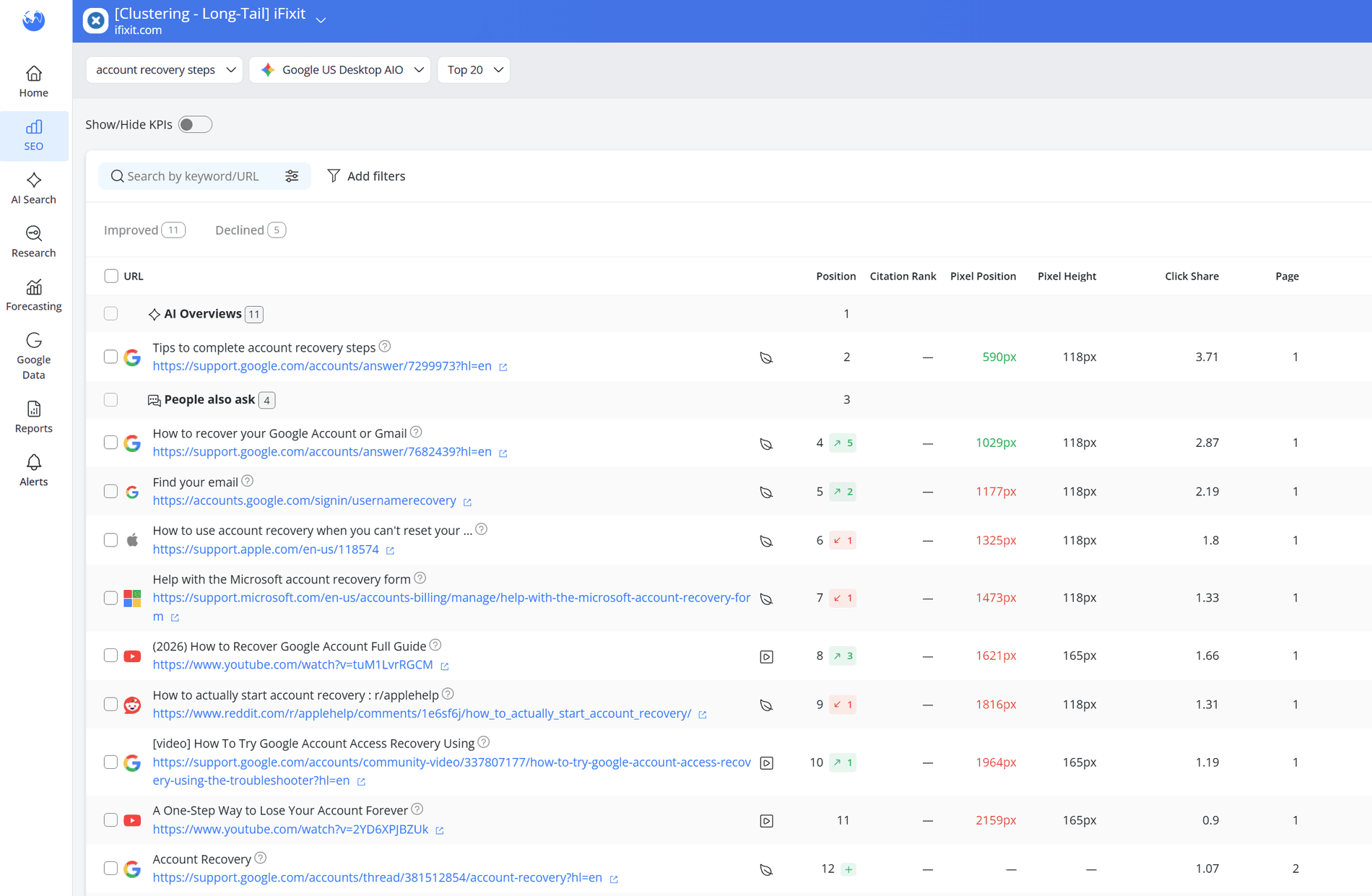The width and height of the screenshot is (1372, 896).
Task: Open the Home section in sidebar
Action: pos(34,82)
